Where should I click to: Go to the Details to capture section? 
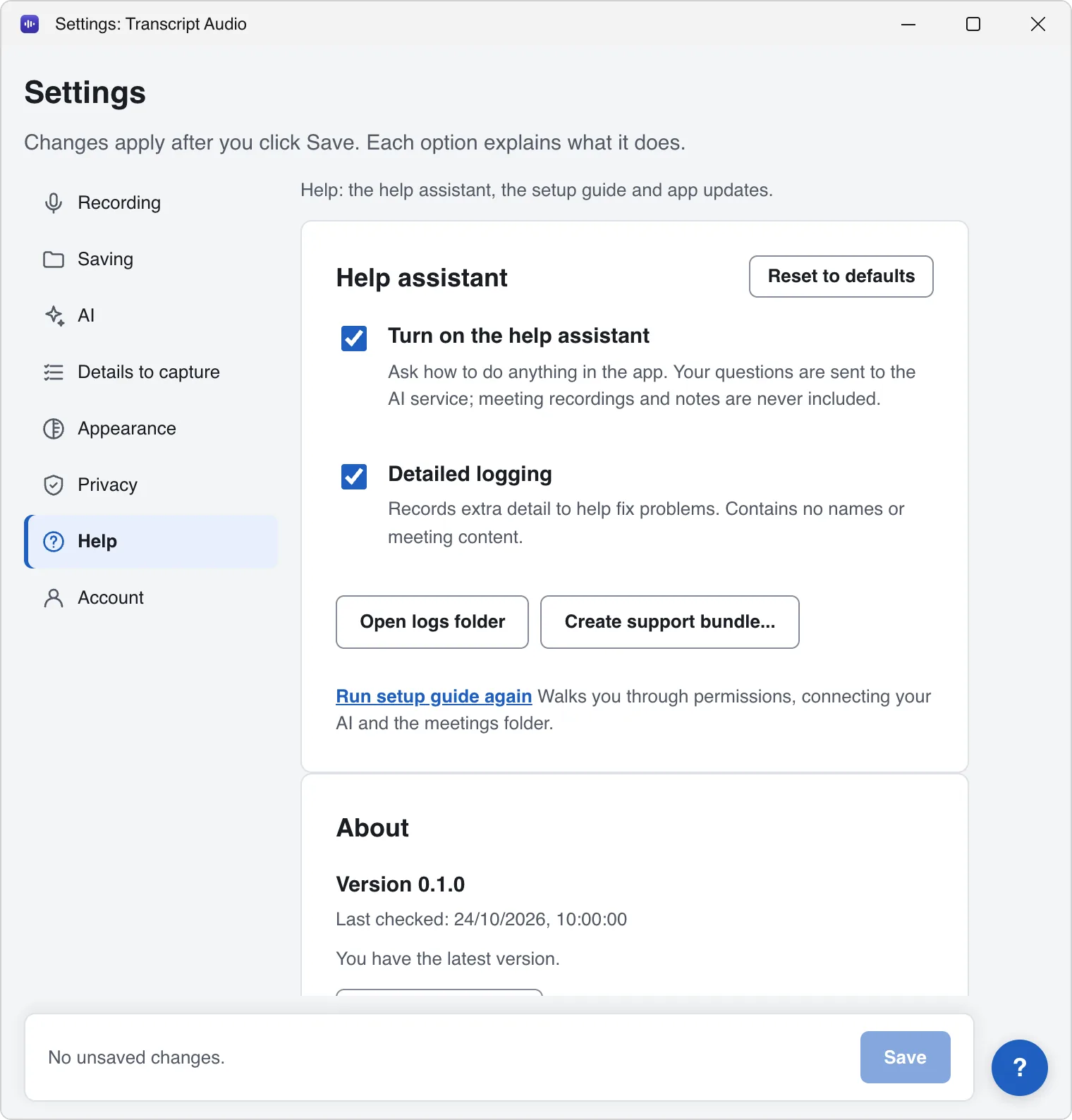coord(152,372)
